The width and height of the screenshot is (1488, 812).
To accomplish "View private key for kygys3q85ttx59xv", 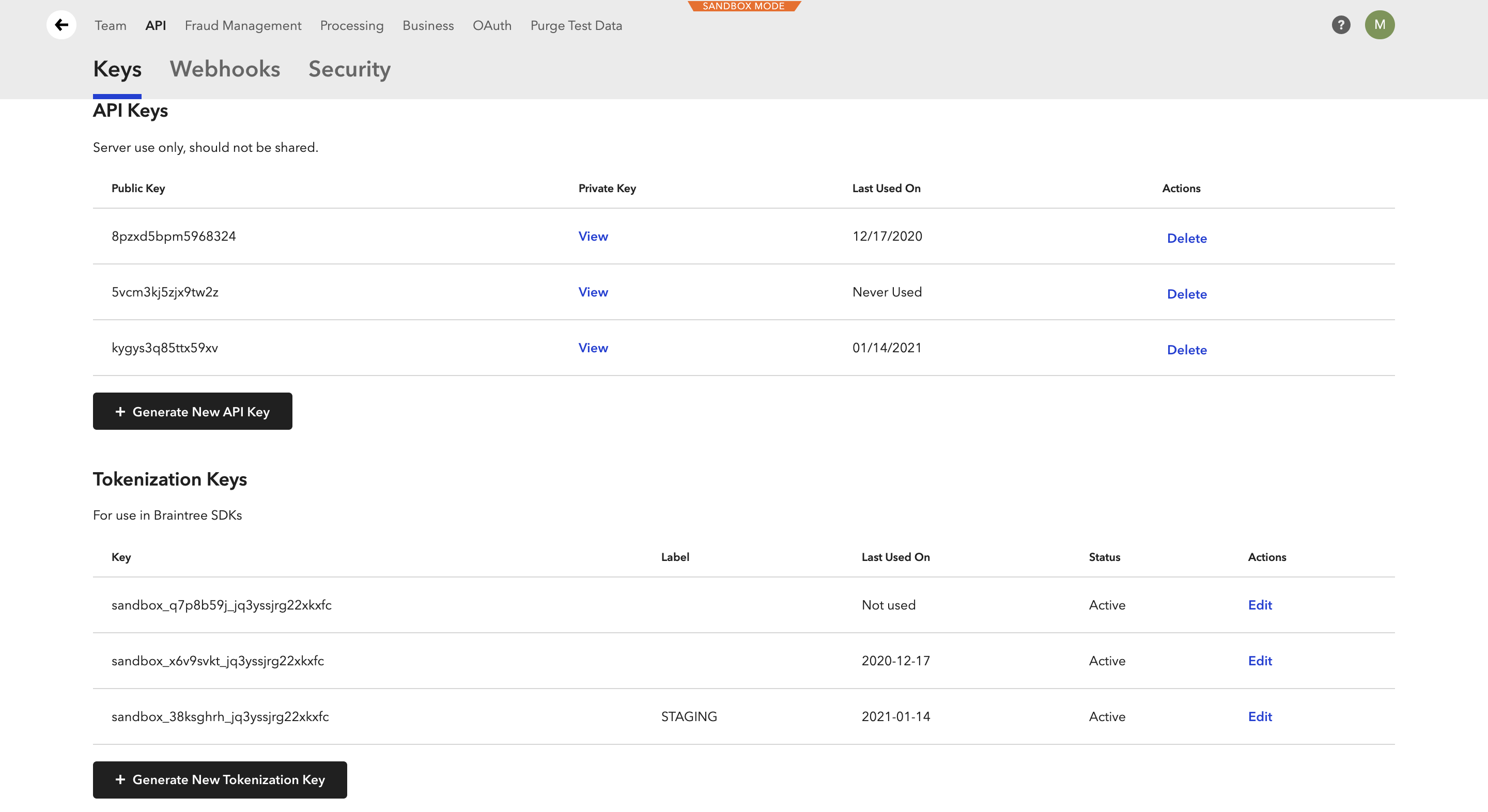I will (x=593, y=348).
